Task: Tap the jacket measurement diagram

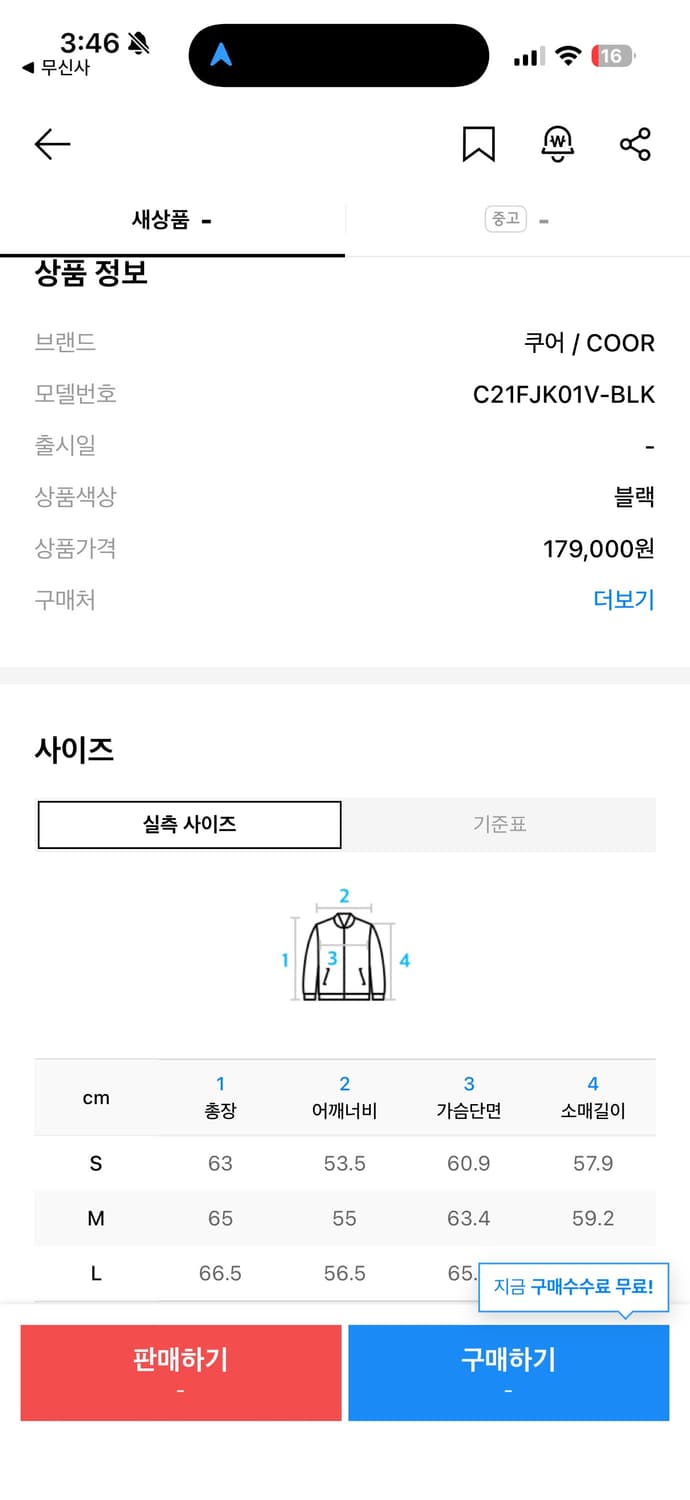Action: click(344, 955)
